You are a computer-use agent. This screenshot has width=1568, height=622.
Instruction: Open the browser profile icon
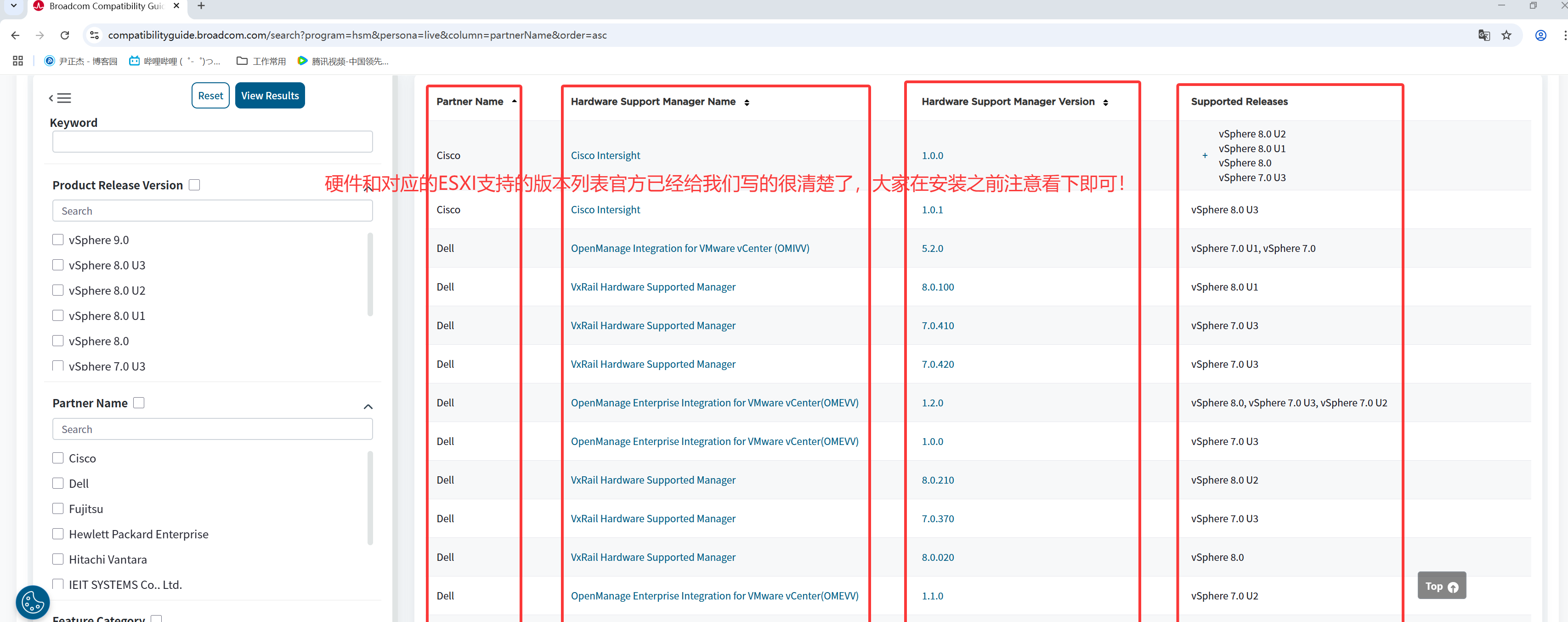(x=1540, y=35)
